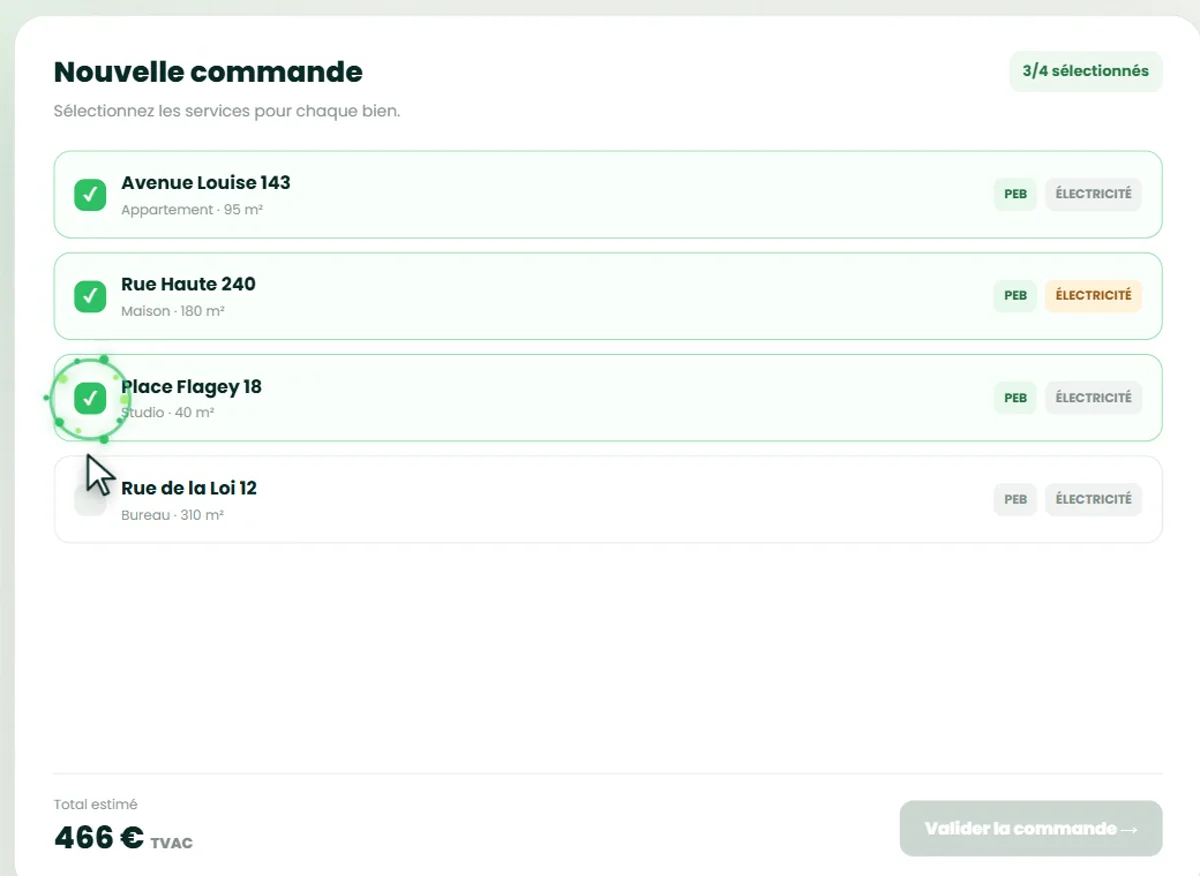This screenshot has width=1200, height=876.
Task: Click the Valider la commande button
Action: [1031, 828]
